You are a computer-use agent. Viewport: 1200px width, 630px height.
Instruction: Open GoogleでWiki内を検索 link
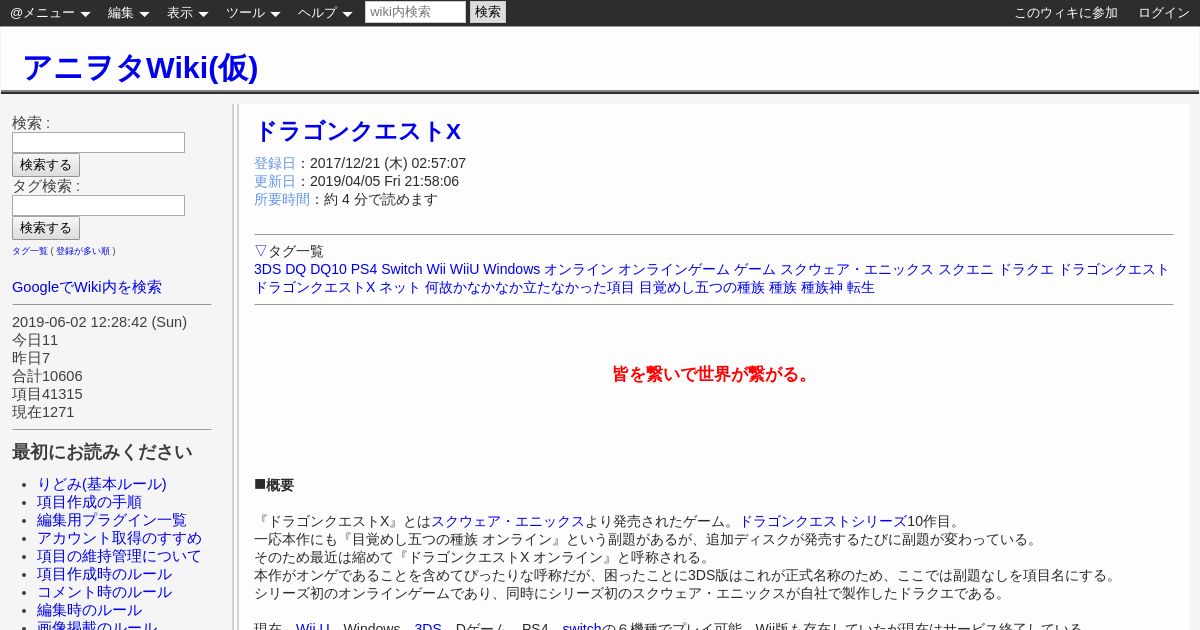click(87, 287)
